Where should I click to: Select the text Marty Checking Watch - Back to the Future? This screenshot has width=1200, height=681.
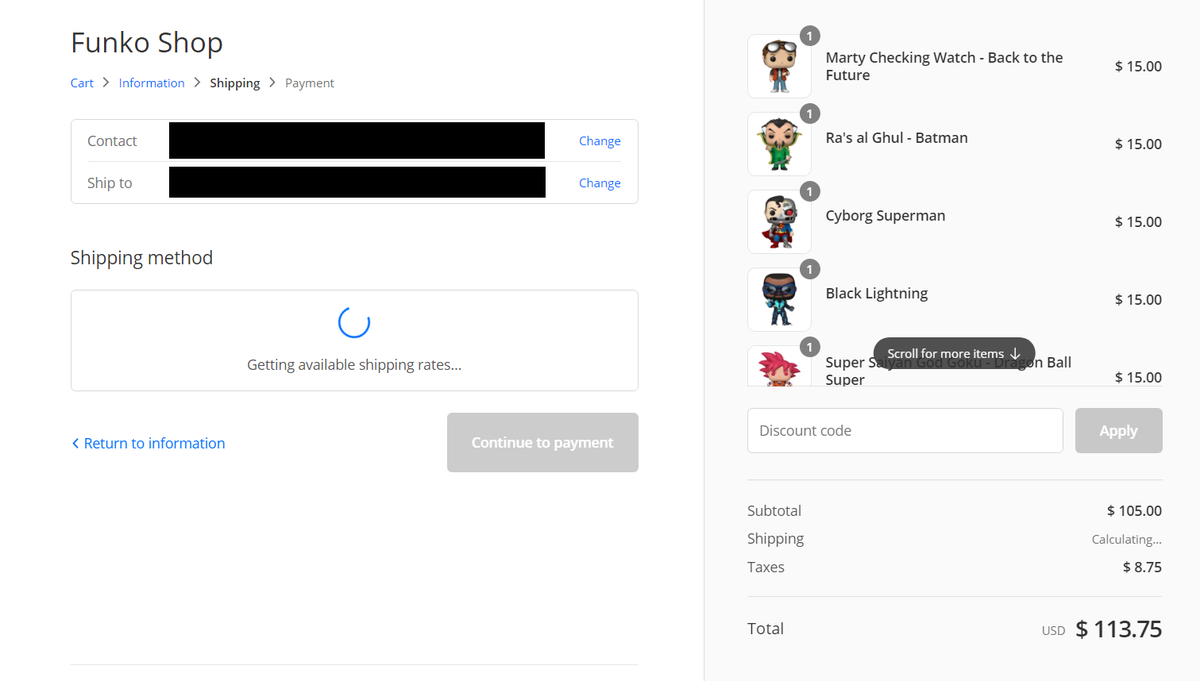tap(944, 66)
